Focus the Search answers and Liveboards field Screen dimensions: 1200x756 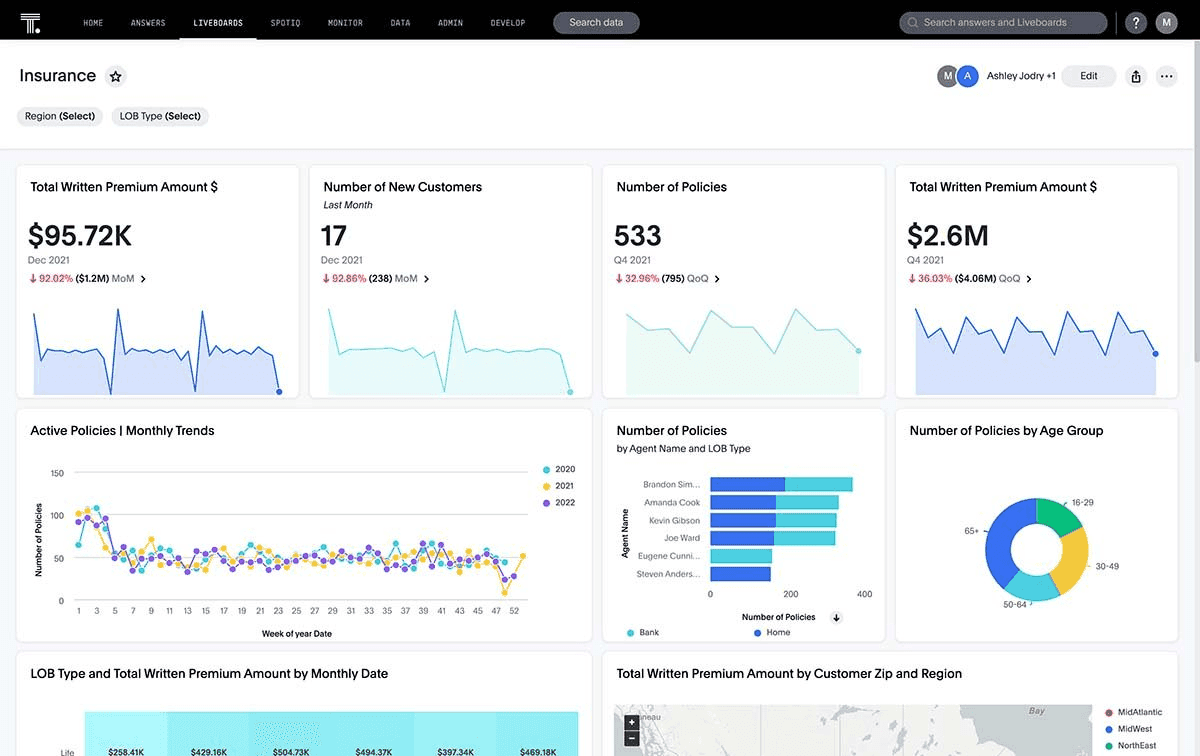point(1003,22)
